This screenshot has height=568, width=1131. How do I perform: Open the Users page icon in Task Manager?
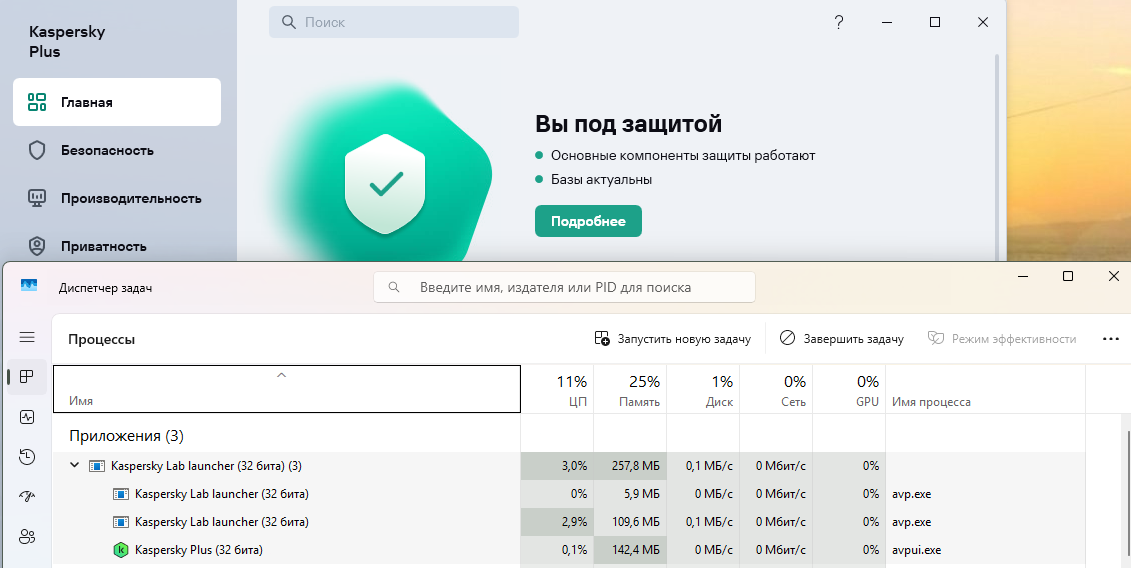[27, 536]
